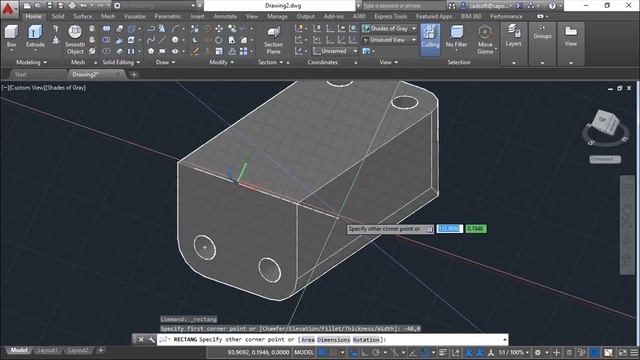
Task: Click the Plot (printer) icon in Quick Access
Action: click(x=72, y=6)
